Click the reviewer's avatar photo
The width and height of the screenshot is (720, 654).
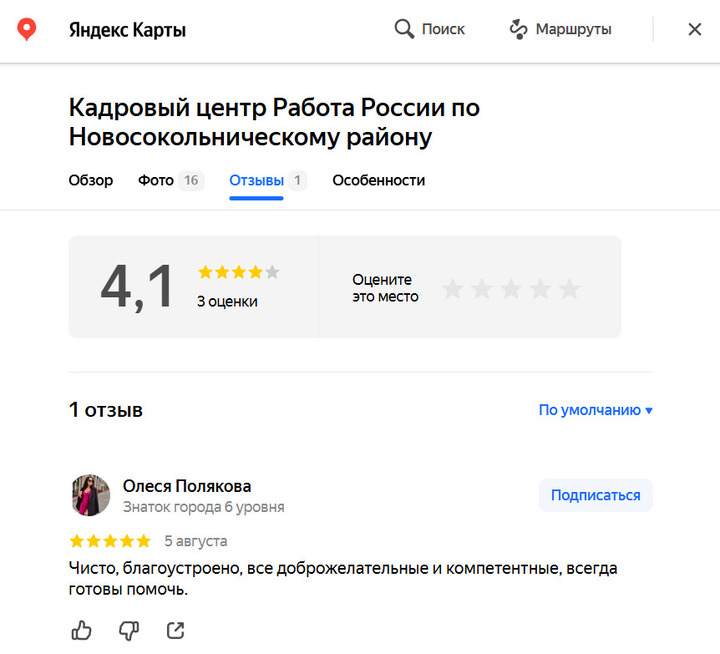point(90,495)
